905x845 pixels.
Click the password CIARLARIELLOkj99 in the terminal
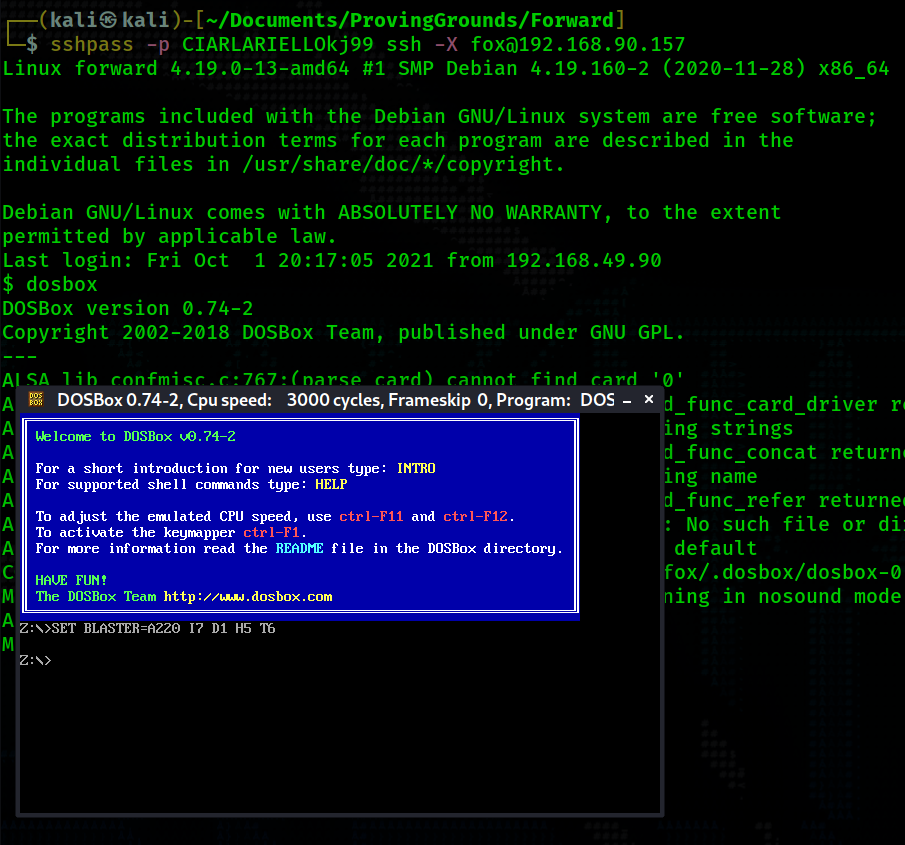[x=278, y=44]
